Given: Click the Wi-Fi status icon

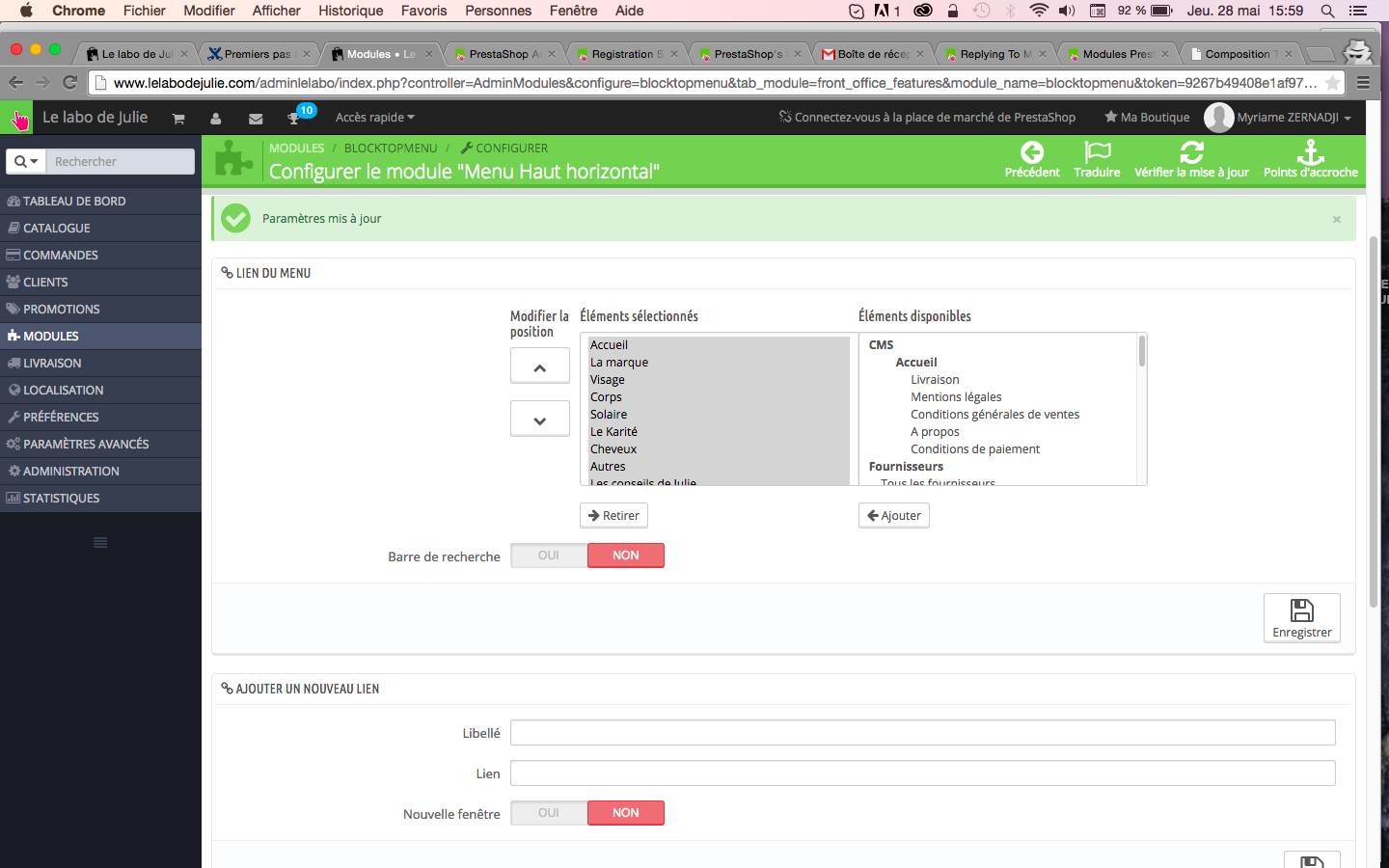Looking at the screenshot, I should (1039, 11).
